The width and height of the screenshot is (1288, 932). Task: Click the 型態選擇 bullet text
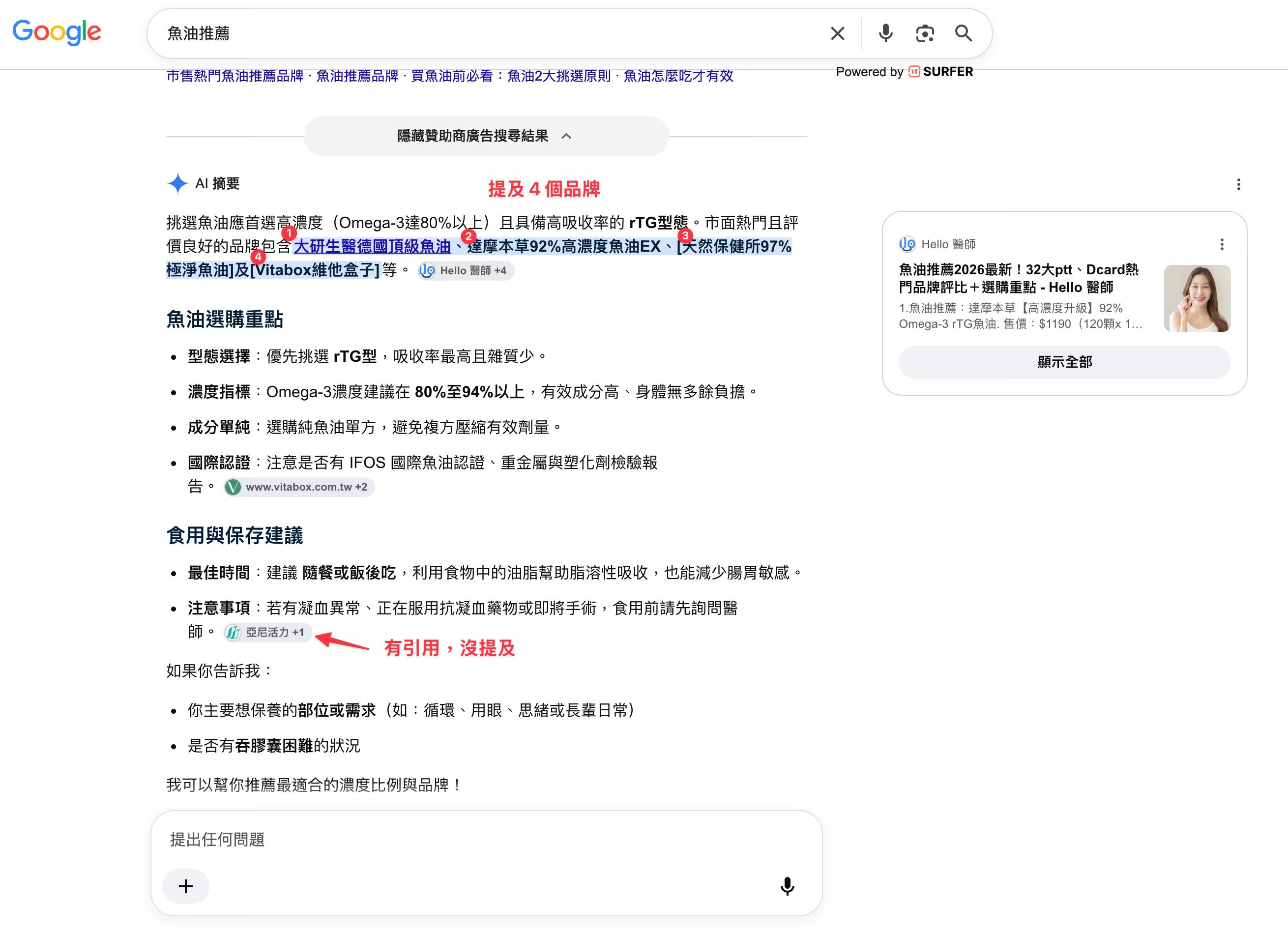pos(367,357)
